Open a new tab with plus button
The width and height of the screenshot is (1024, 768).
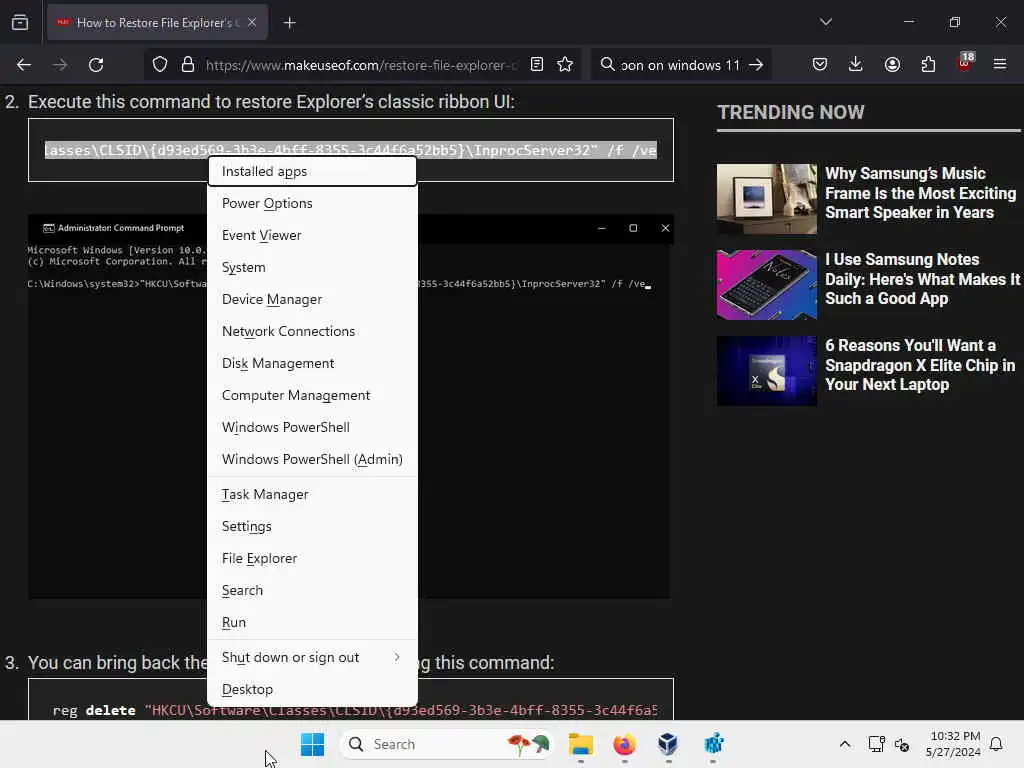coord(289,23)
